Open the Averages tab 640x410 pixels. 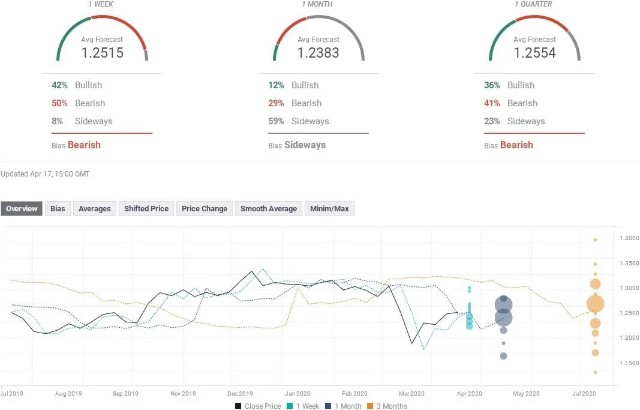click(x=95, y=209)
